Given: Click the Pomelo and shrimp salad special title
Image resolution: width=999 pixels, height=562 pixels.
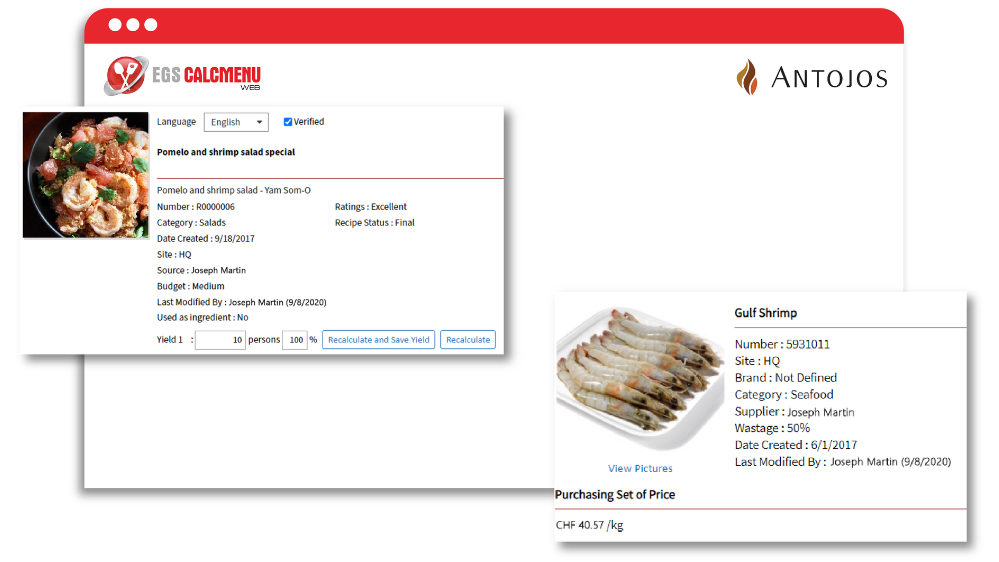Looking at the screenshot, I should tap(226, 152).
